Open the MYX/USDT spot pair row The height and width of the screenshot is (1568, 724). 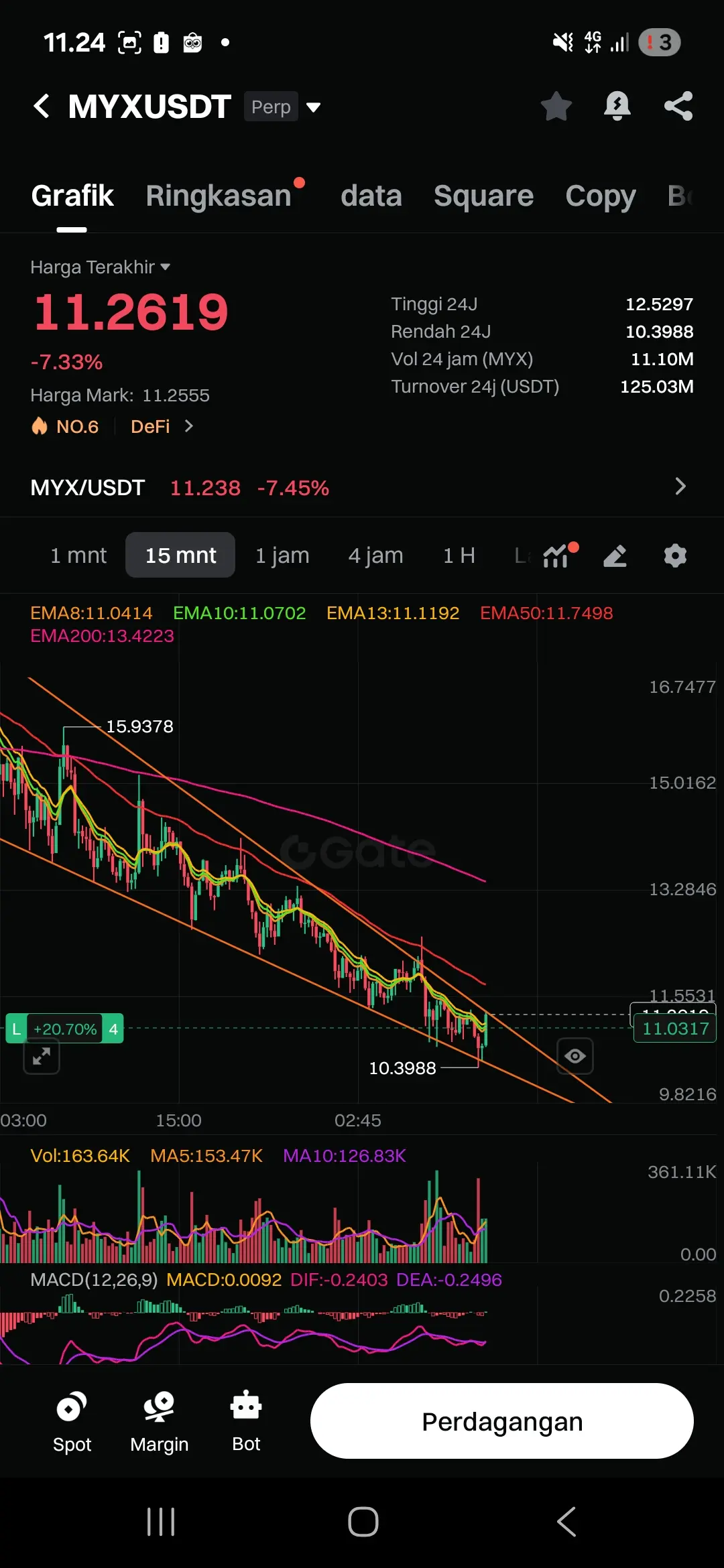tap(362, 487)
